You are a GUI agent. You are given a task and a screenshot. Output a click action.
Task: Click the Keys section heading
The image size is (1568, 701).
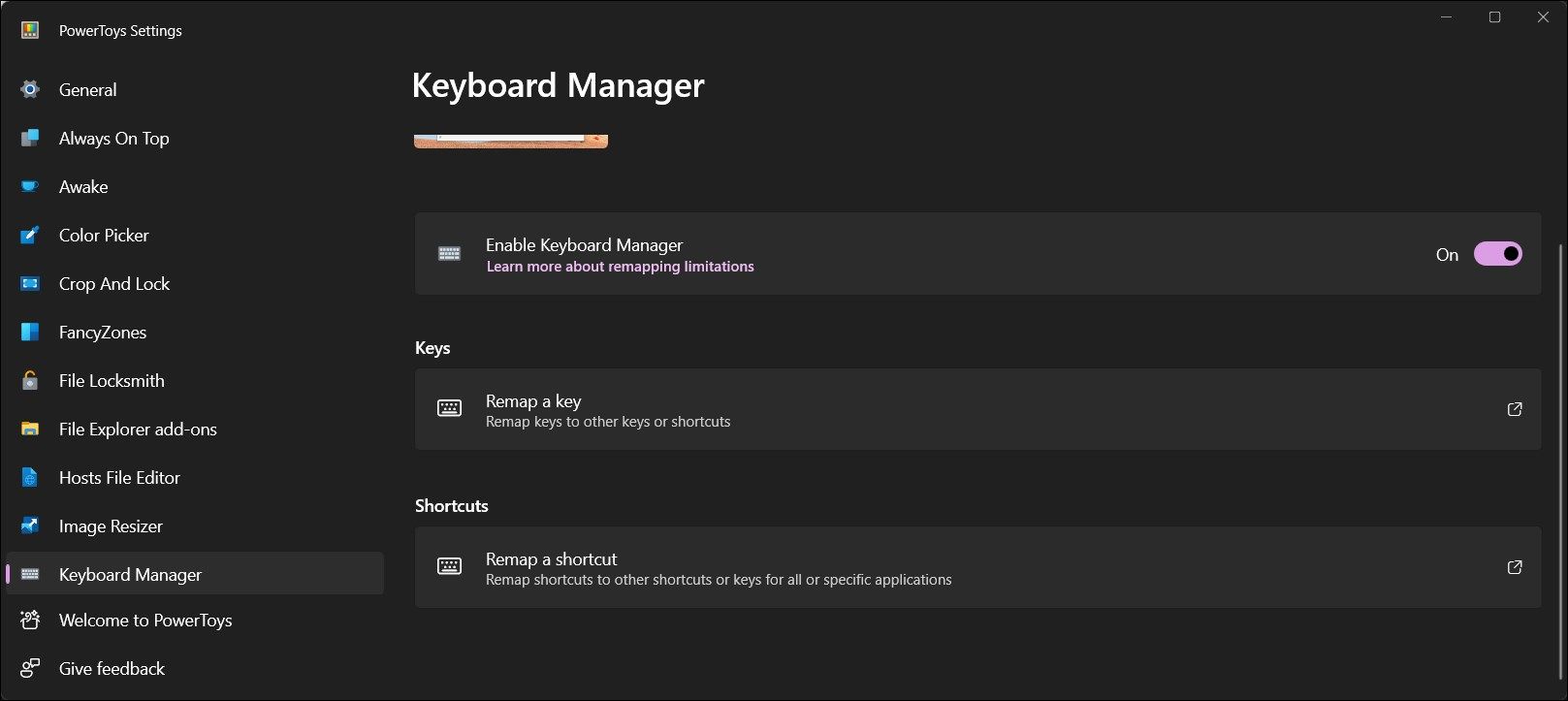tap(432, 348)
